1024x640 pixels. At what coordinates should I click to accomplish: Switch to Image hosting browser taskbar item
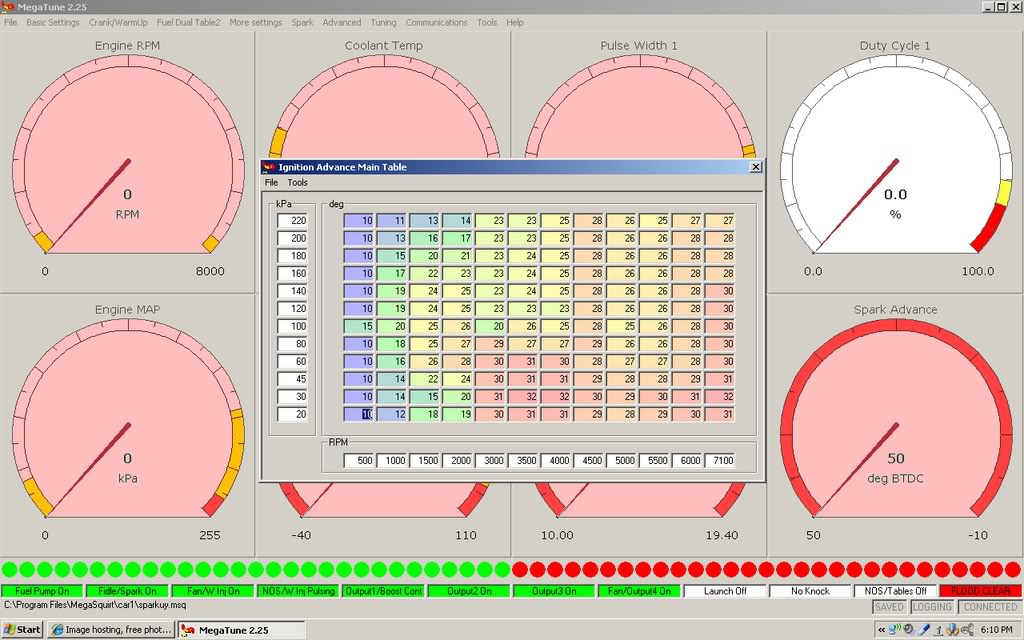pos(112,630)
